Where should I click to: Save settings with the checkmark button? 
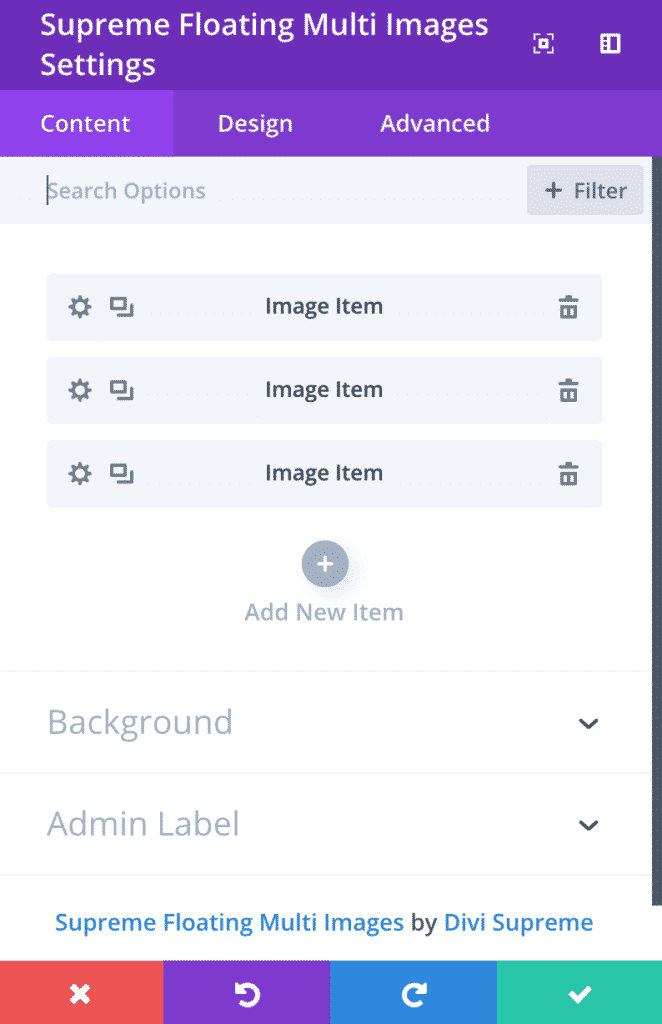coord(579,992)
